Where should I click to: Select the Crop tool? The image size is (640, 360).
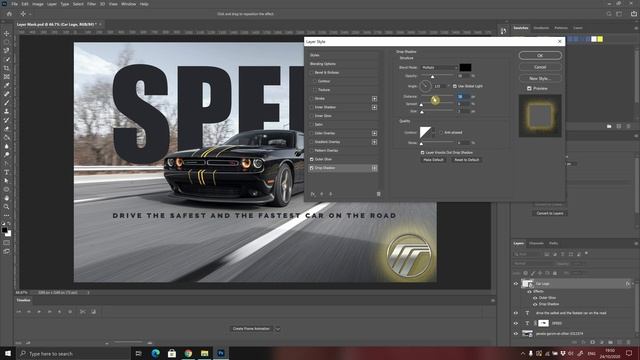(x=7, y=68)
